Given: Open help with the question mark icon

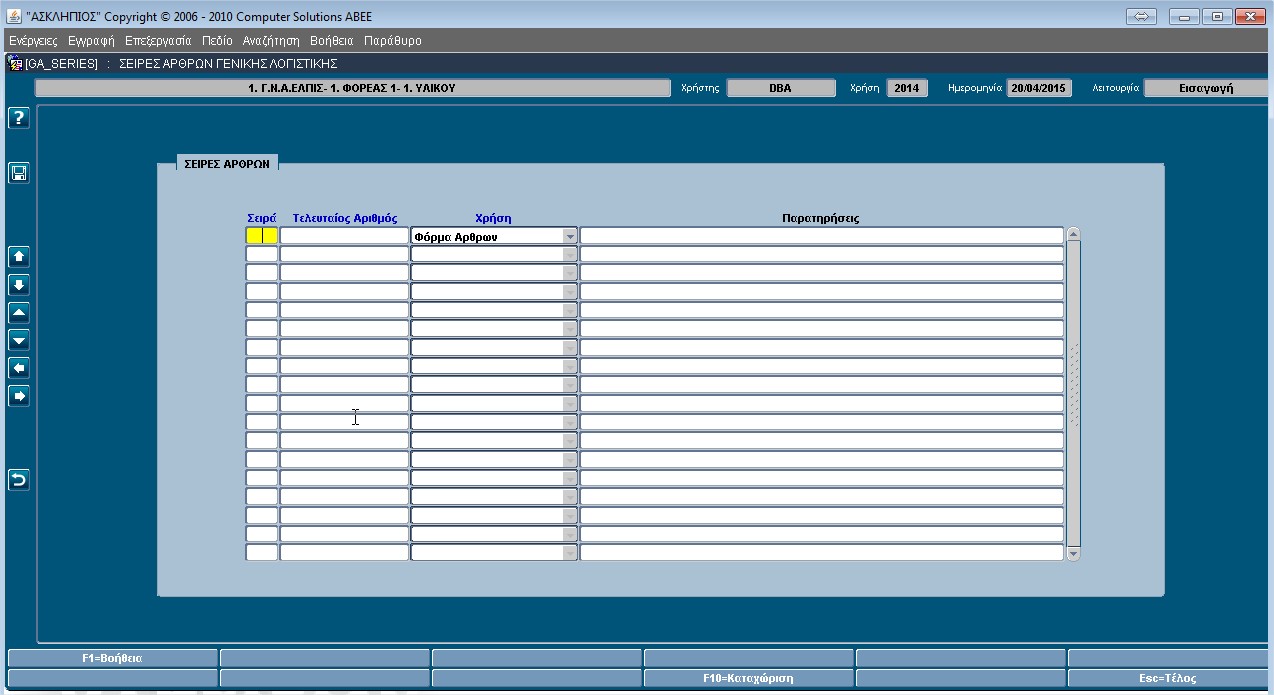Looking at the screenshot, I should pyautogui.click(x=18, y=118).
